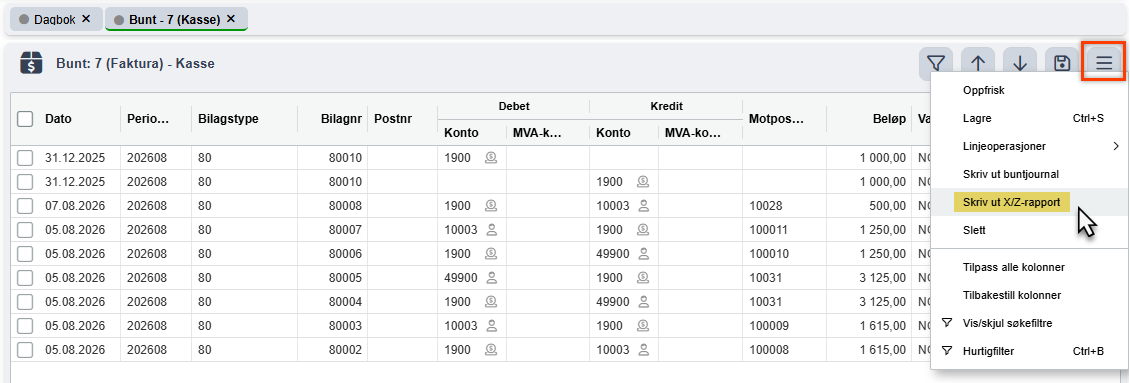
Task: Toggle the hamburger menu button
Action: 1104,63
